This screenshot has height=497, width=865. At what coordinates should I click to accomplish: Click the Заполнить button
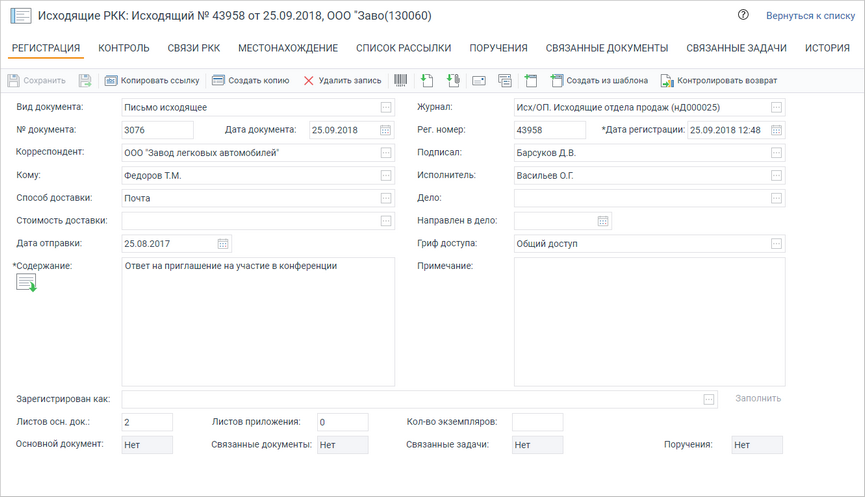[758, 398]
